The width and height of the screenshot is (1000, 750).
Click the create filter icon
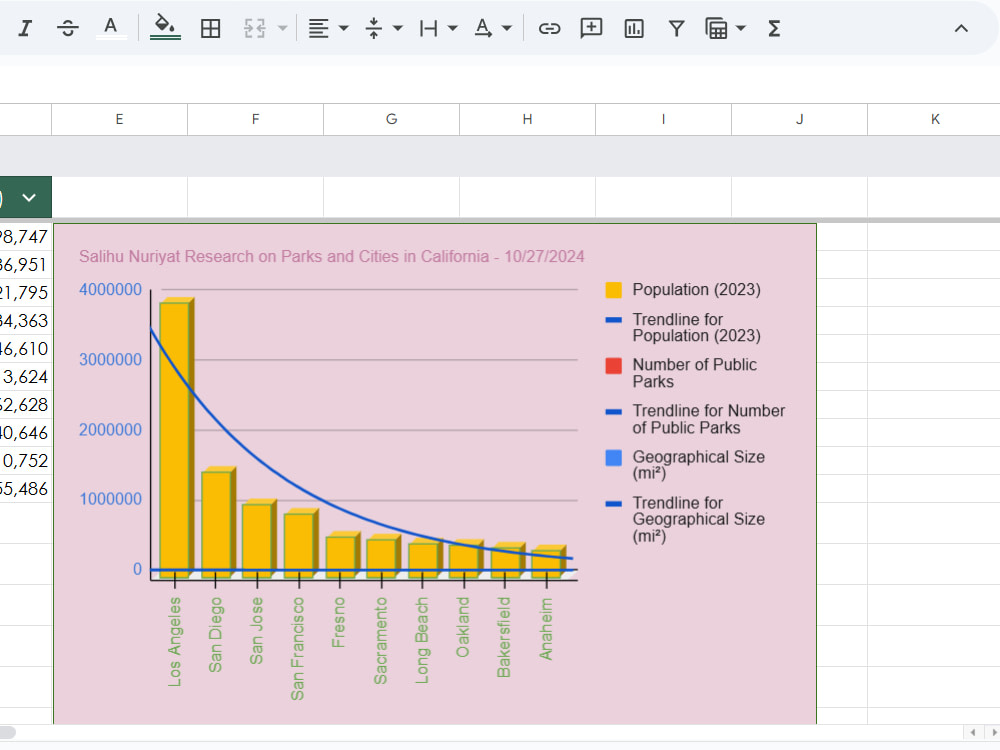point(676,28)
